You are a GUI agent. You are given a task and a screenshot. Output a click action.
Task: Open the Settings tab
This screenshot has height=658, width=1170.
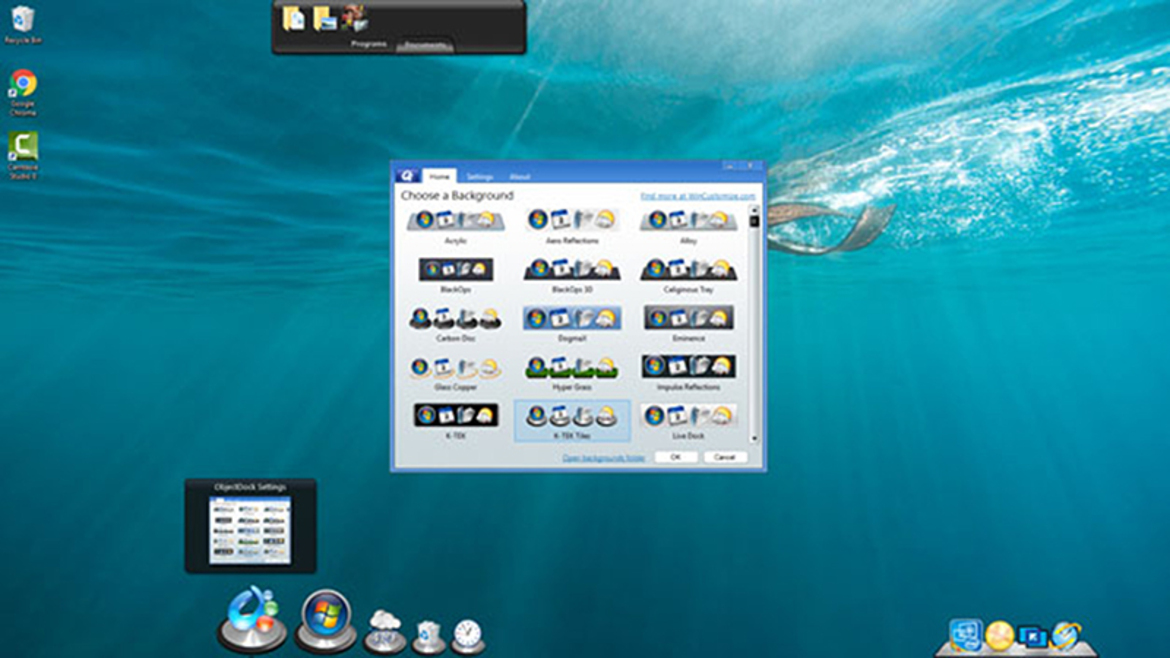pyautogui.click(x=479, y=177)
